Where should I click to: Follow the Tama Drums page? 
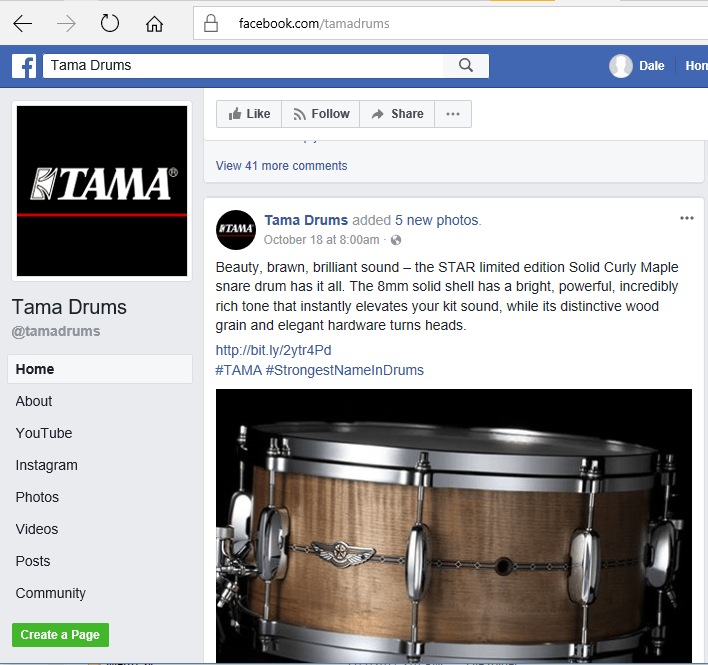tap(321, 114)
